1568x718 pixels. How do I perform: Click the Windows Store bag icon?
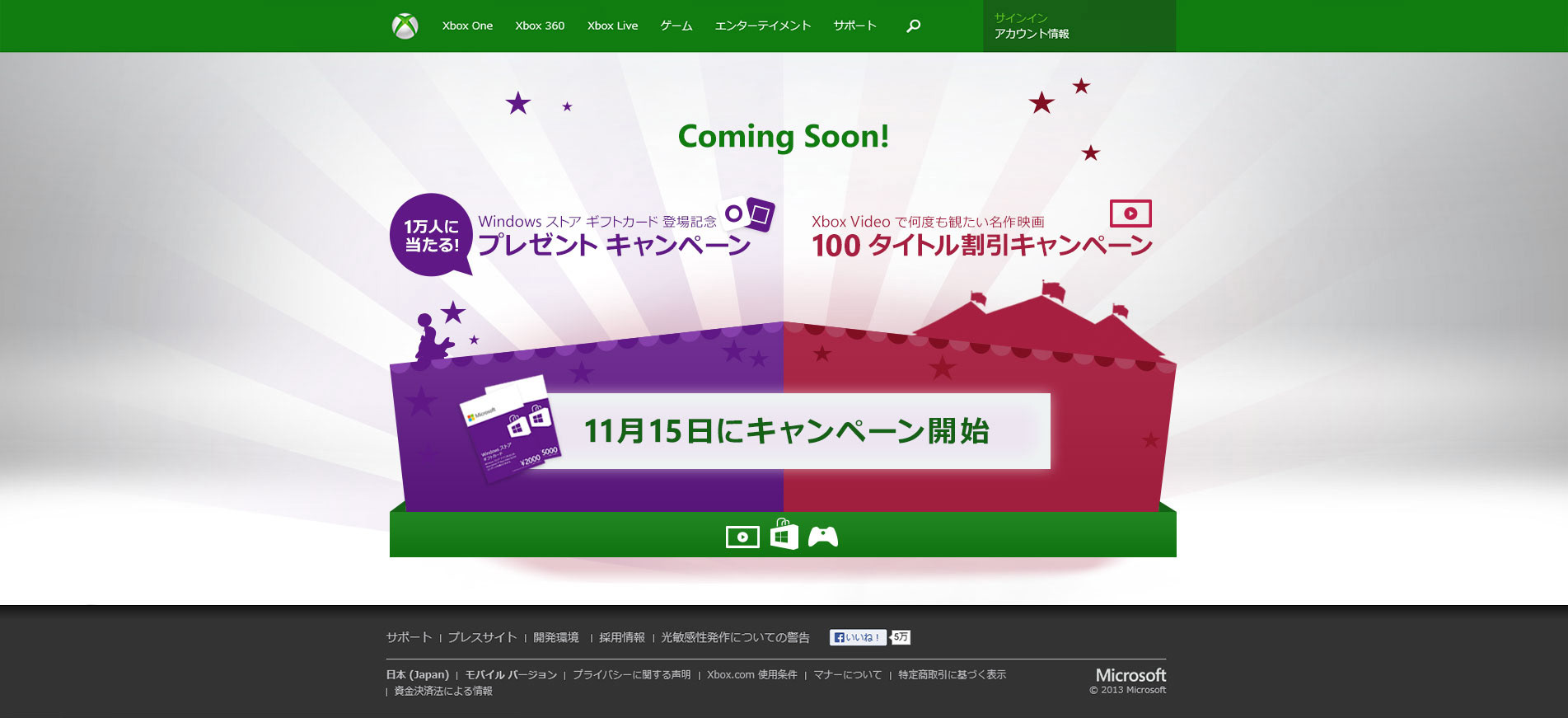click(784, 534)
